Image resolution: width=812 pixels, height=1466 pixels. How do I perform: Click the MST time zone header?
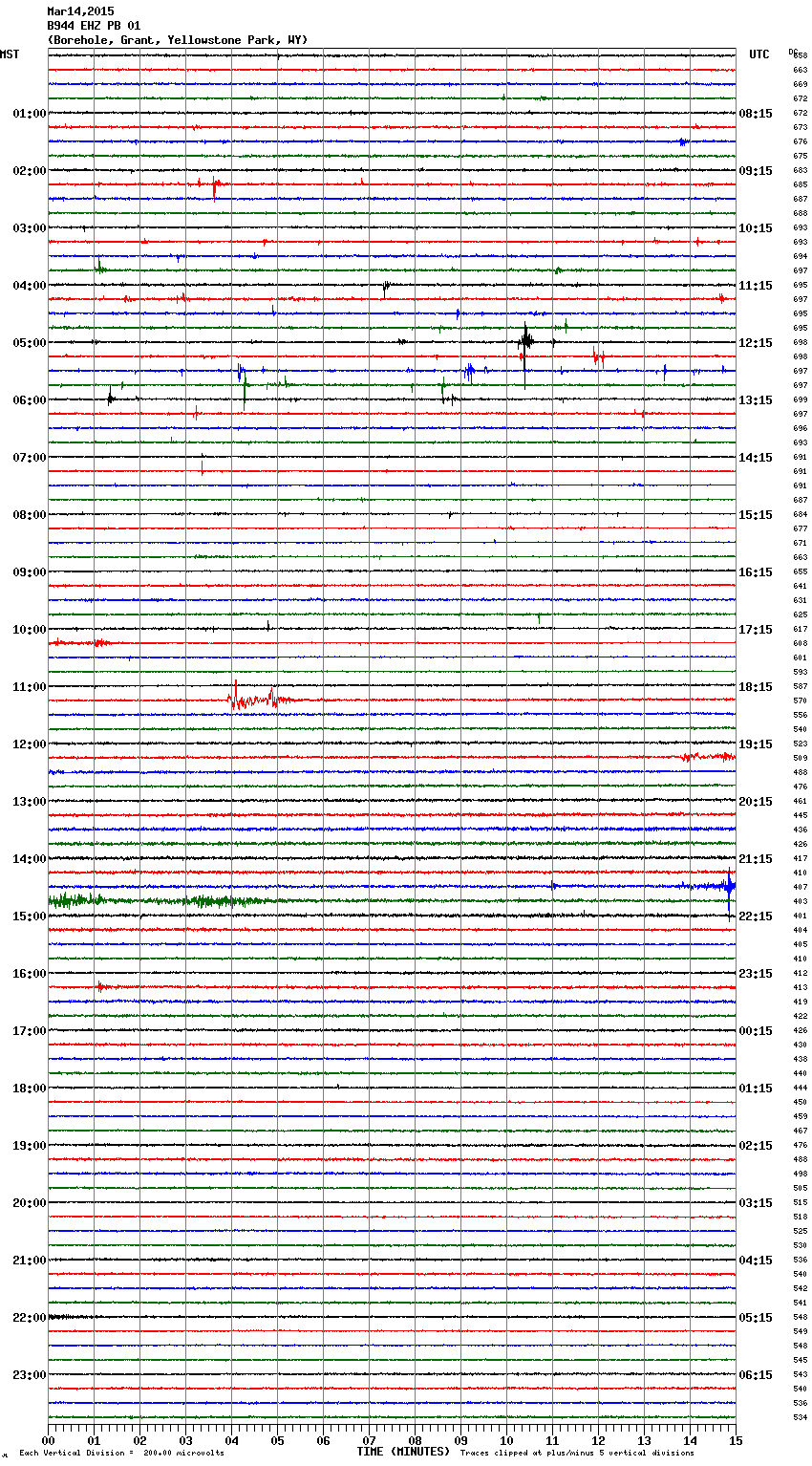point(10,54)
